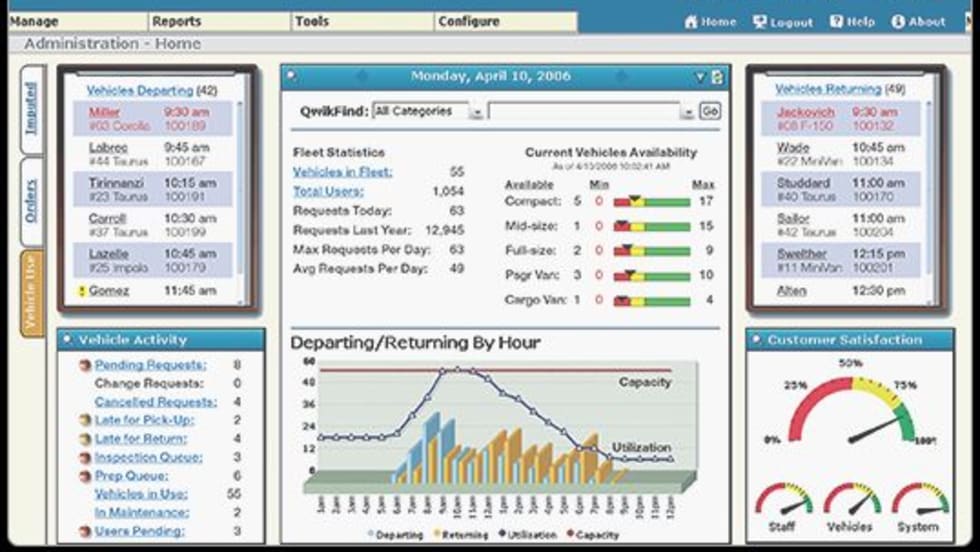Click the yellow icon beside Late for Pick-Up
The image size is (980, 552).
click(85, 421)
